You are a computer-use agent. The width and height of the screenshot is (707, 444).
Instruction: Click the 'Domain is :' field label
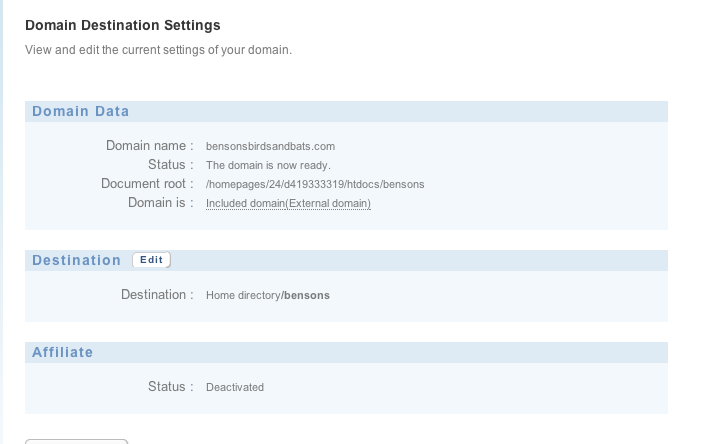coord(161,202)
